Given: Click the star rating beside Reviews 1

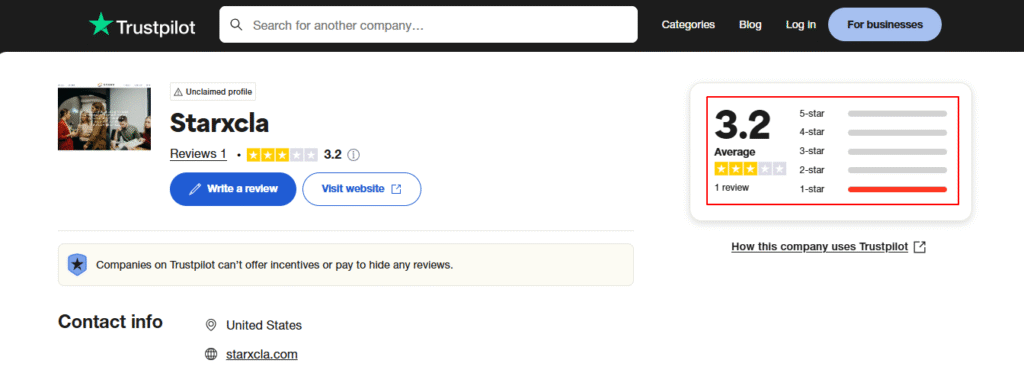Looking at the screenshot, I should [x=282, y=155].
